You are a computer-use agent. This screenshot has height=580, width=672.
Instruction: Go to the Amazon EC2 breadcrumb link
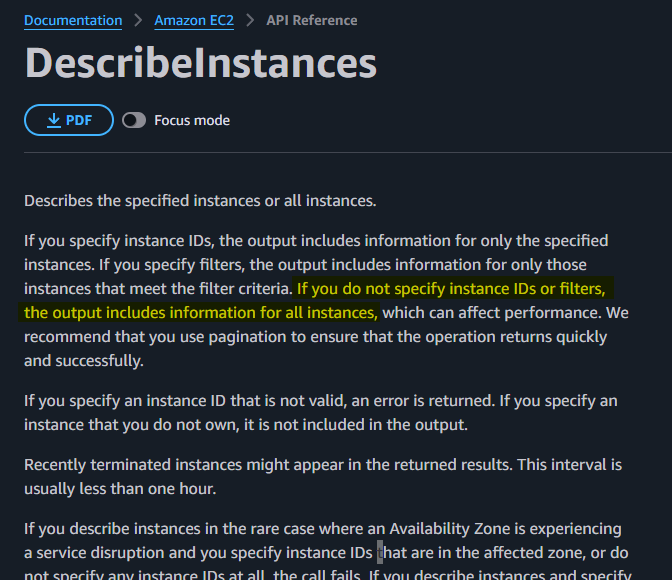coord(194,20)
